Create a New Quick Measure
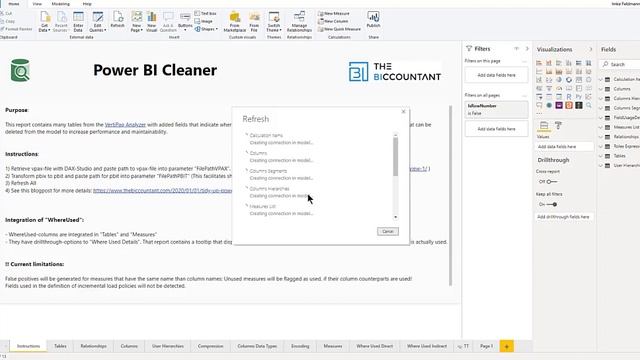The height and width of the screenshot is (360, 640). (x=339, y=29)
